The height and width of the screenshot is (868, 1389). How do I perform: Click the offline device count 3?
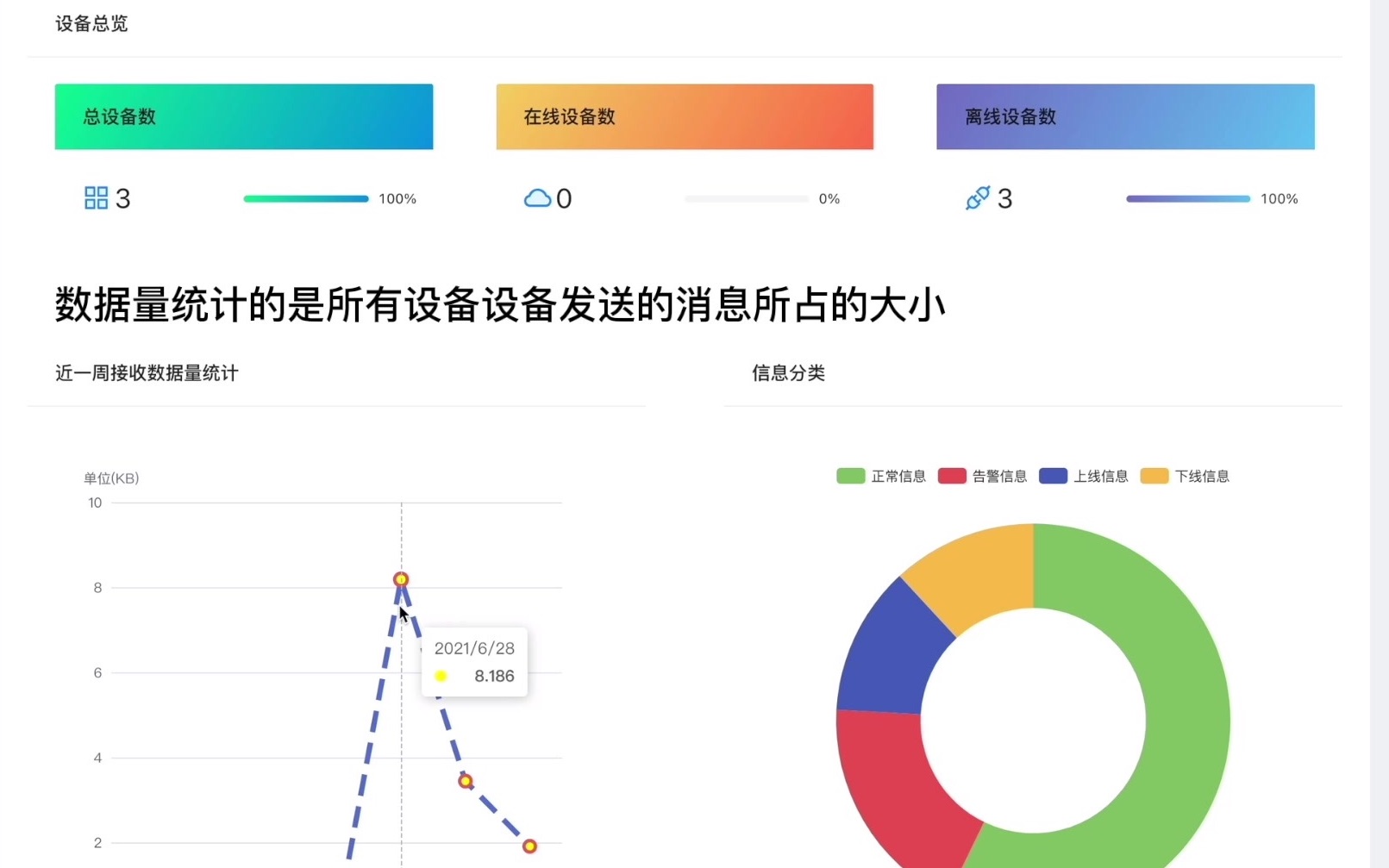click(1004, 199)
